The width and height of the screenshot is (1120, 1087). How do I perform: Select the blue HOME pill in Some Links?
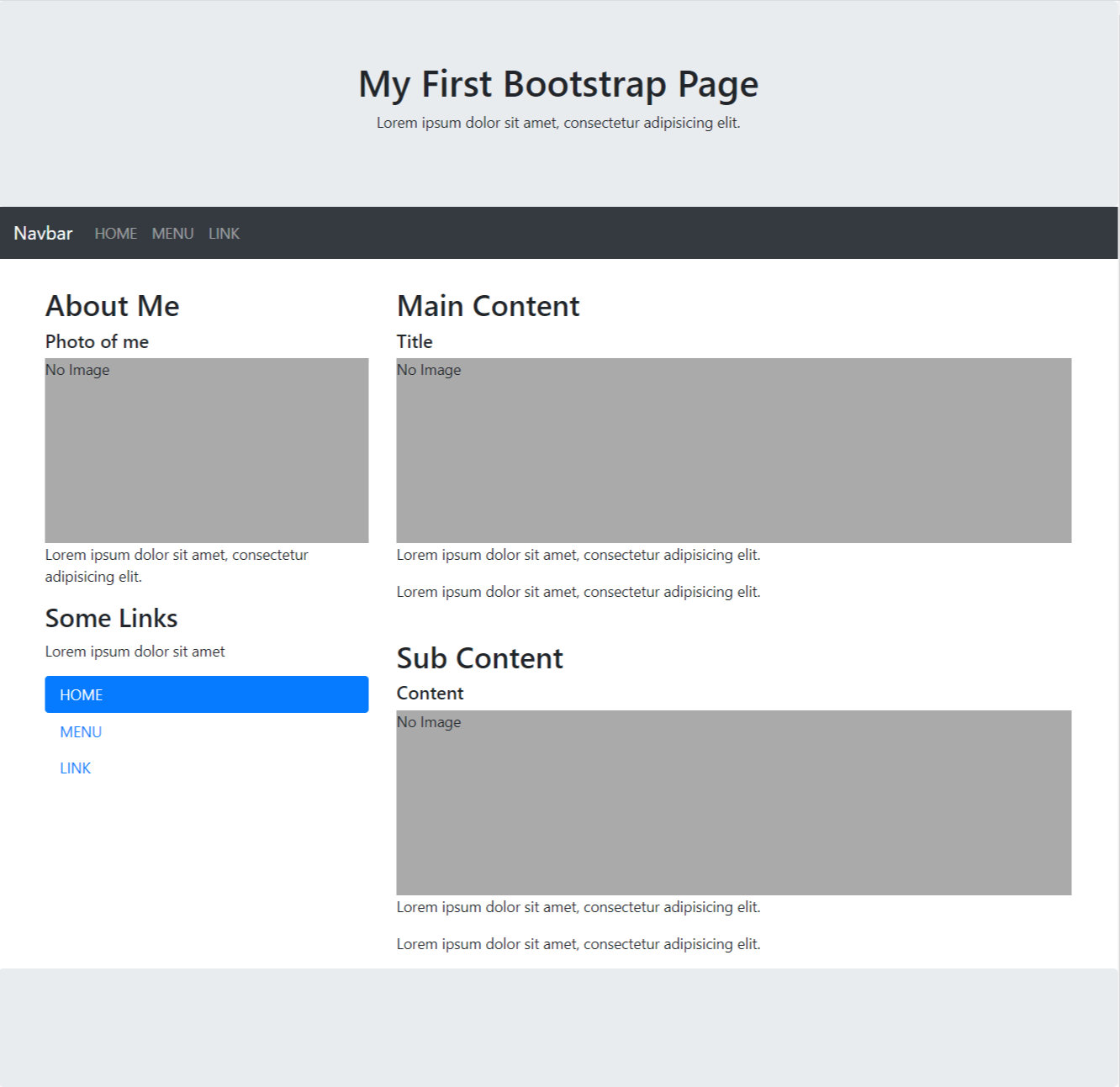[207, 694]
